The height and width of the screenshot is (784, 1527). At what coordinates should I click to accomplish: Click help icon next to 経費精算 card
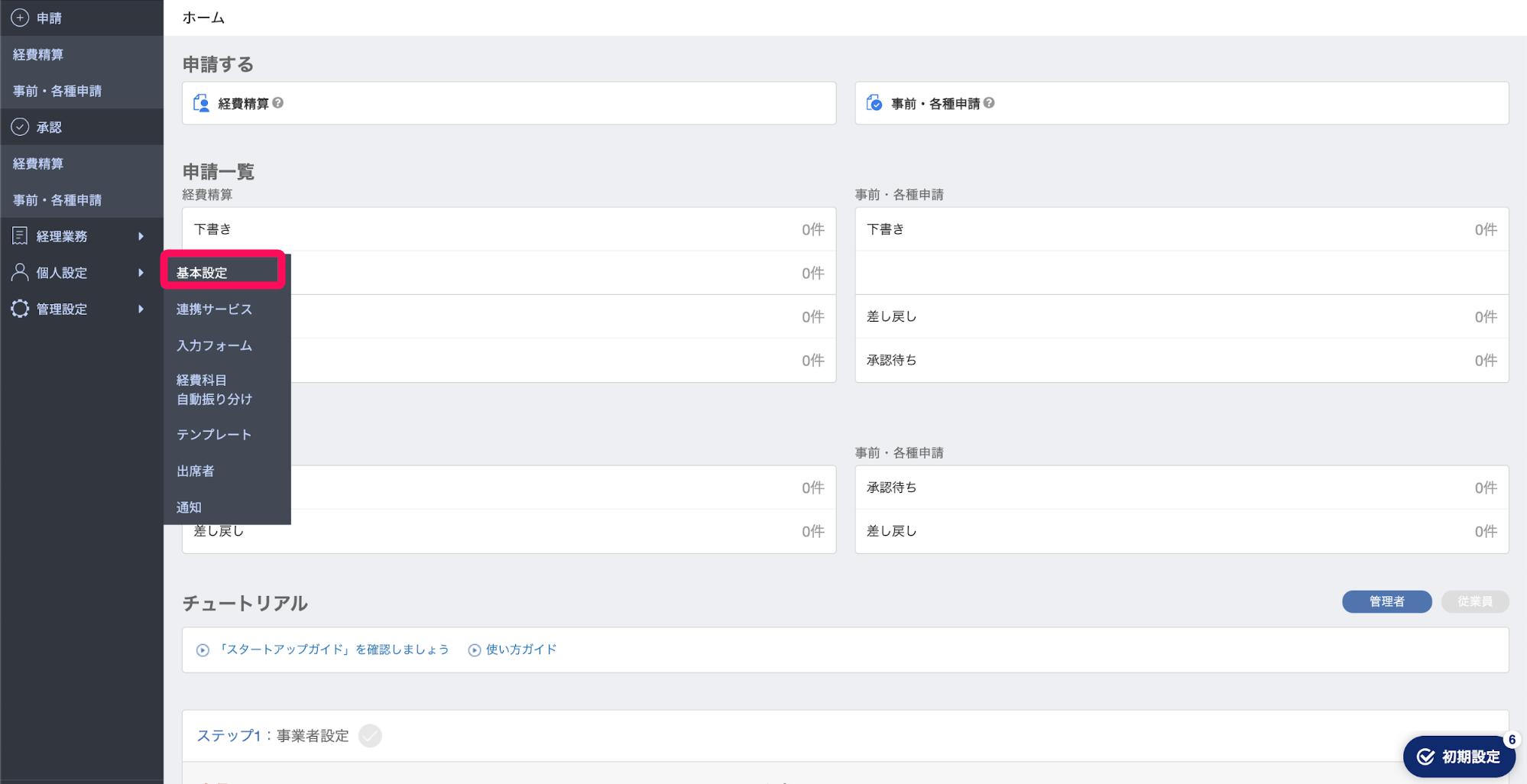pos(278,102)
